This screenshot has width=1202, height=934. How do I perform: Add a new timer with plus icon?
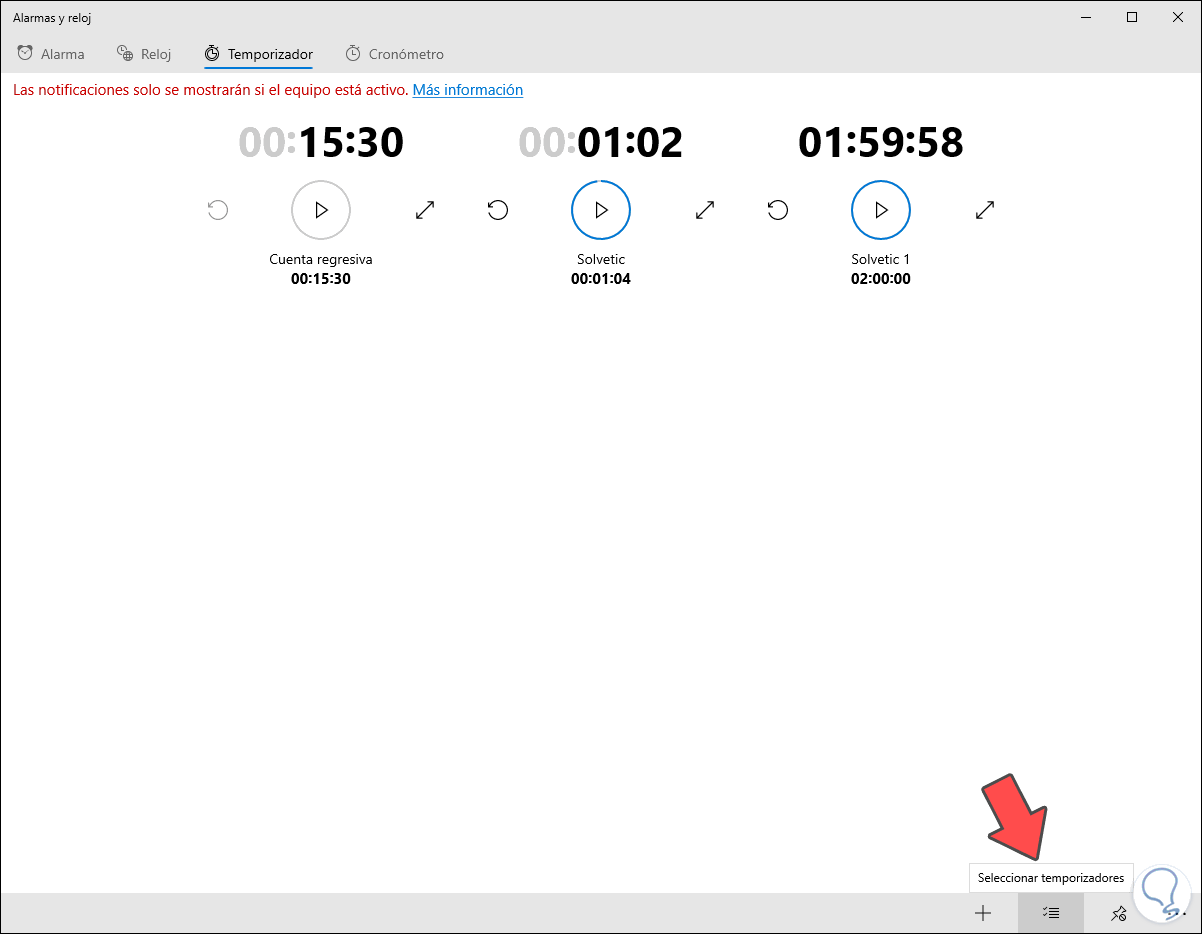983,913
